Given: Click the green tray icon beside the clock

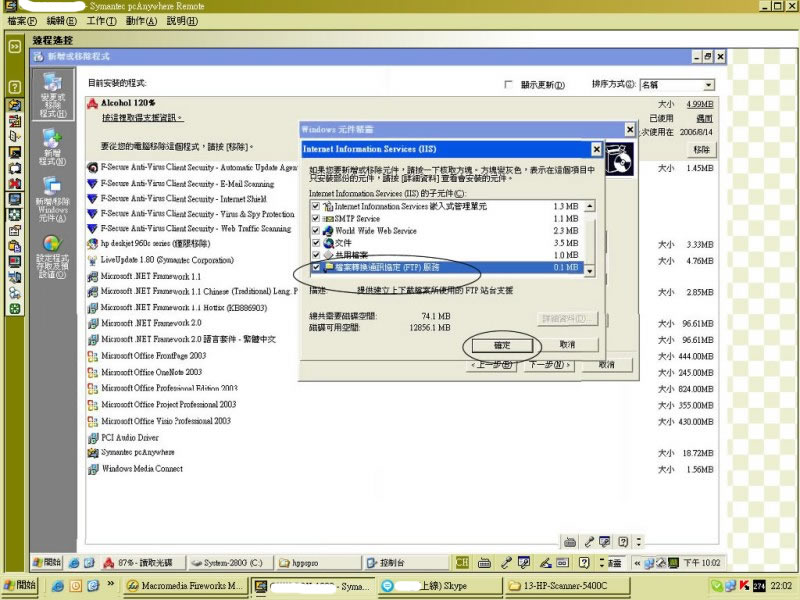Looking at the screenshot, I should [717, 586].
